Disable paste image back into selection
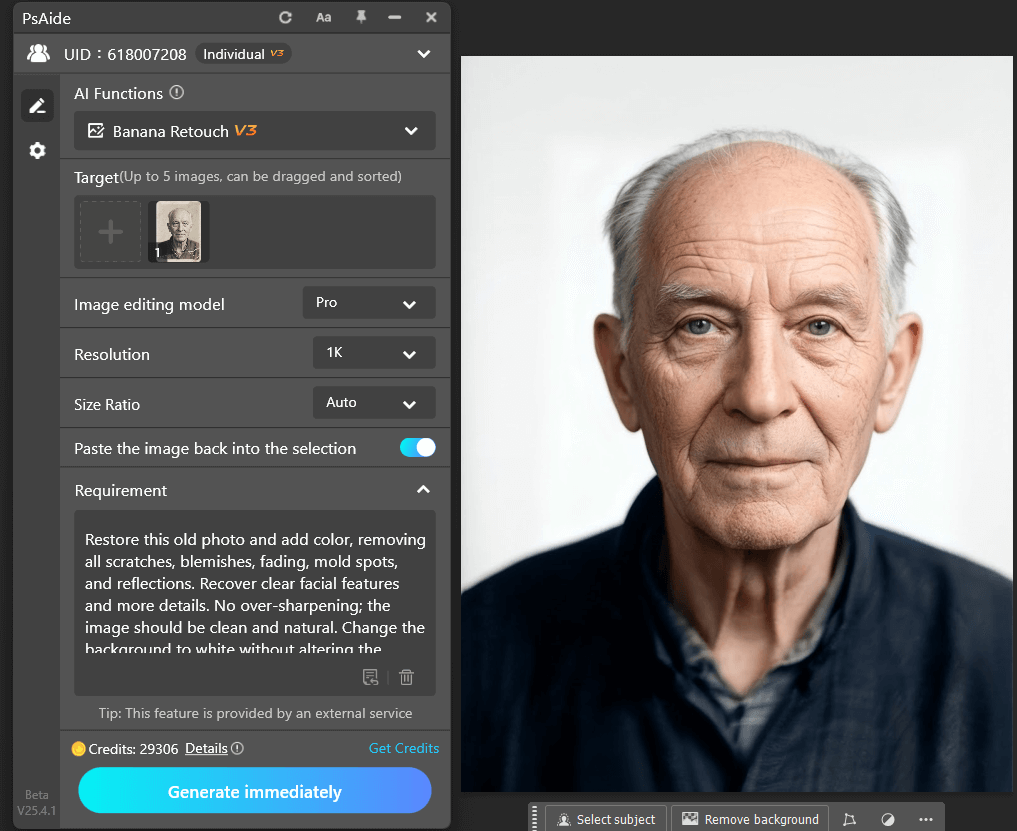Viewport: 1017px width, 831px height. [x=417, y=447]
